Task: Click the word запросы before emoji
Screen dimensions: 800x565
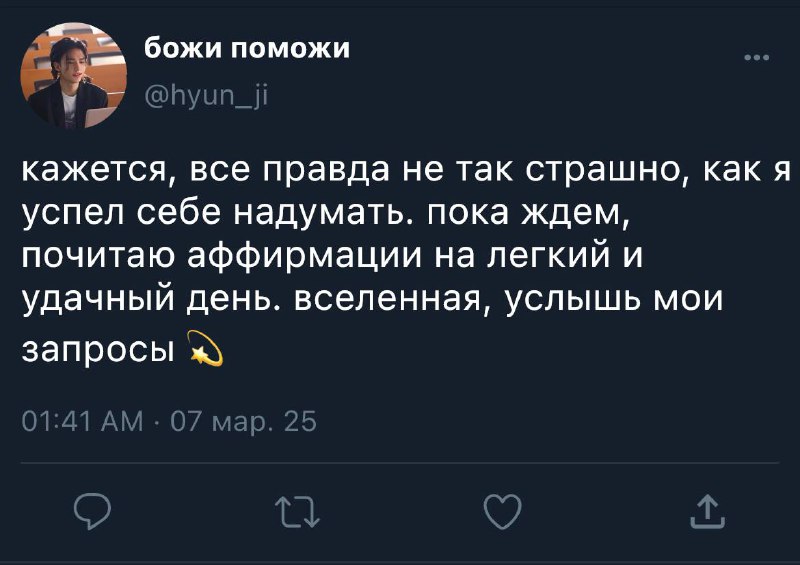Action: (98, 351)
